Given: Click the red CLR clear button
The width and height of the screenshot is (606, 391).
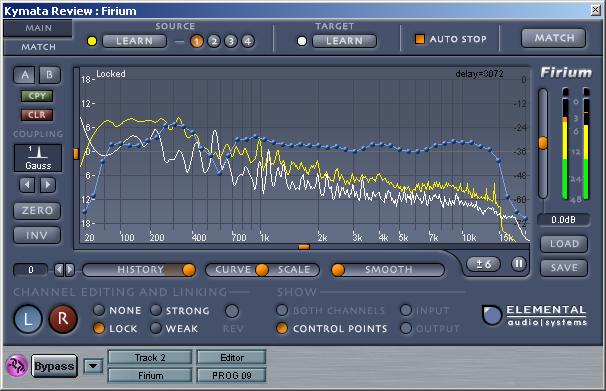Looking at the screenshot, I should [x=37, y=115].
